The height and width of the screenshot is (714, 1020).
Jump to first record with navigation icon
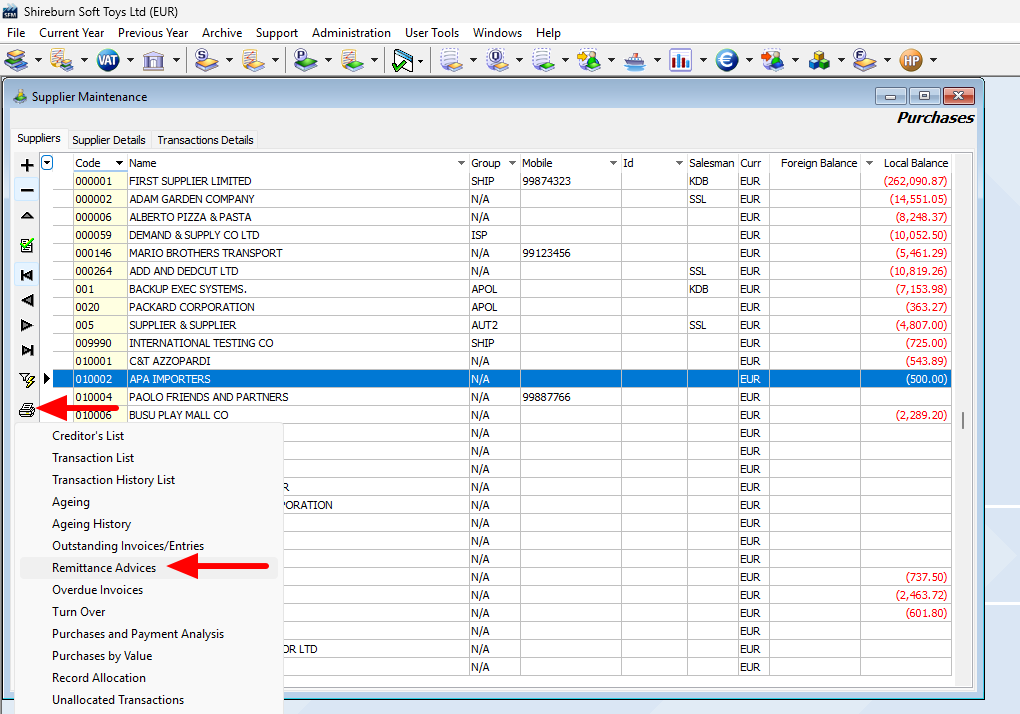[27, 275]
